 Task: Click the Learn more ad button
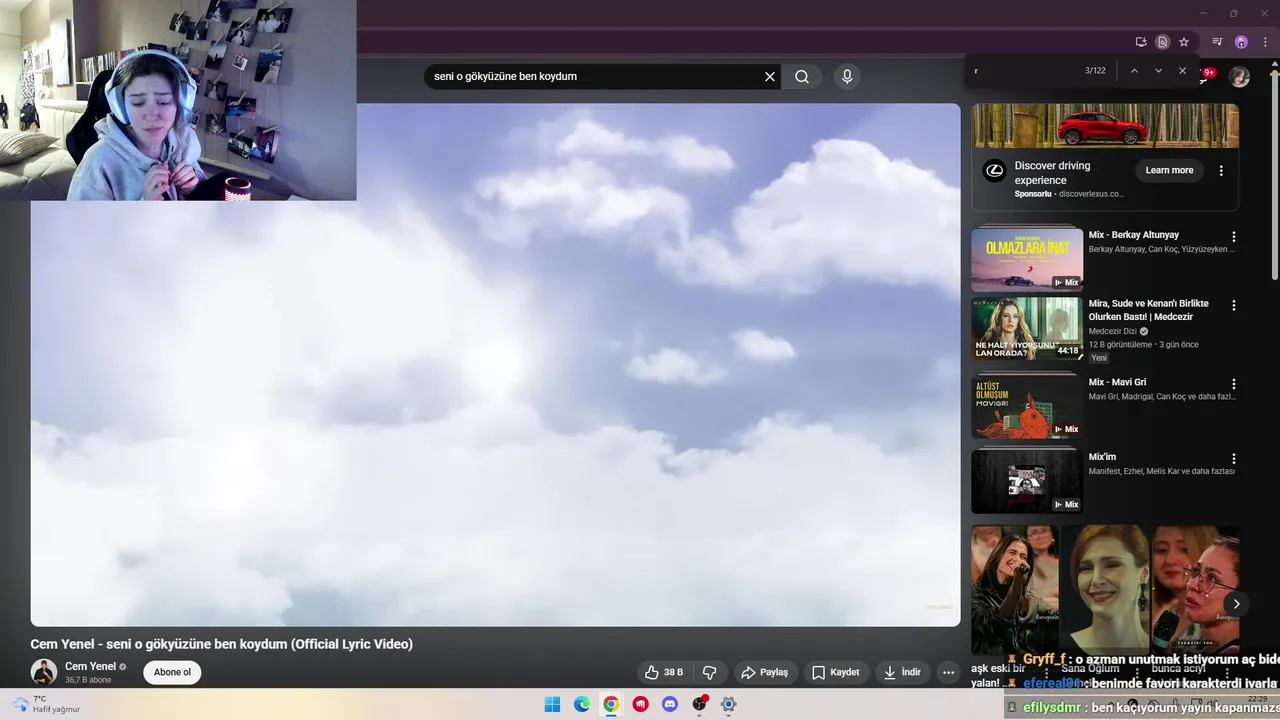tap(1169, 170)
